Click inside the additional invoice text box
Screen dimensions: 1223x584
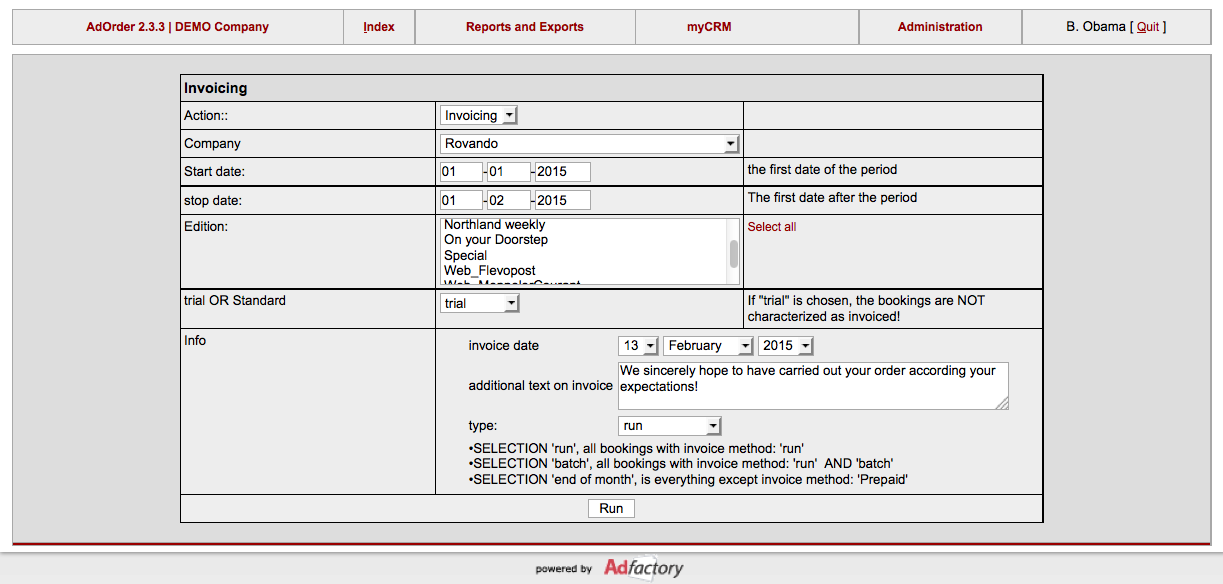coord(812,385)
